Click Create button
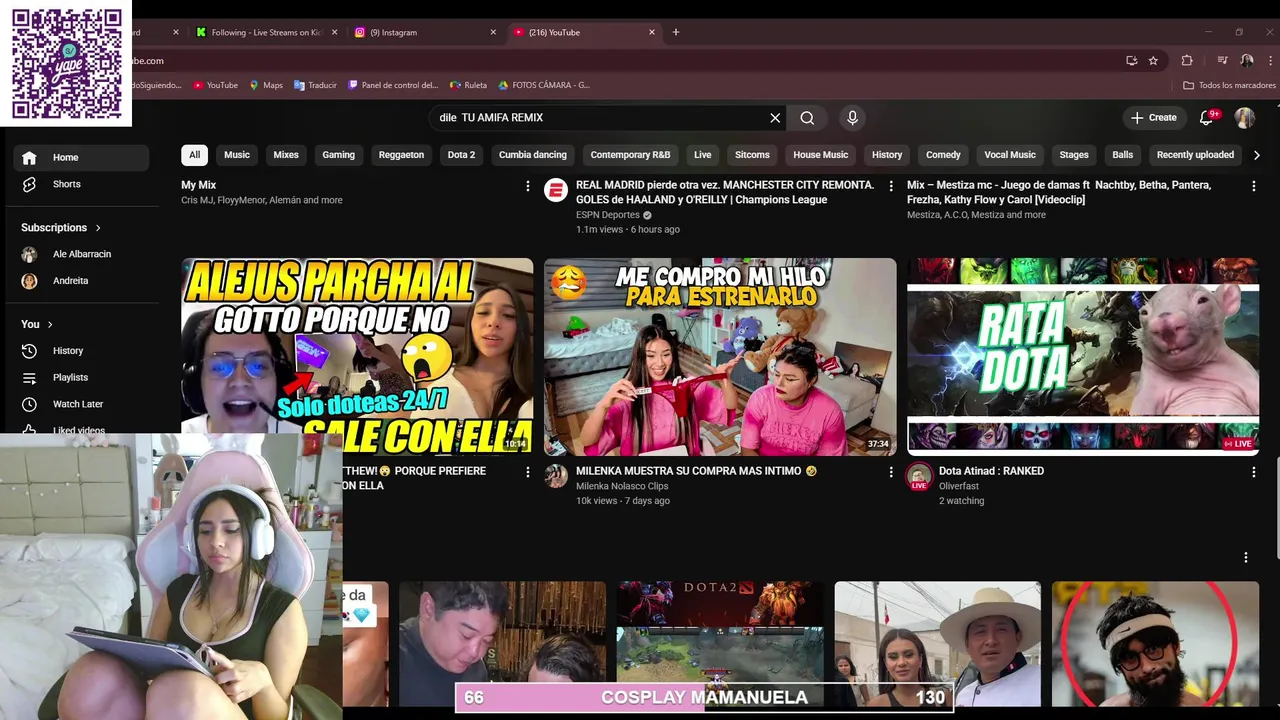The height and width of the screenshot is (720, 1280). click(1154, 118)
